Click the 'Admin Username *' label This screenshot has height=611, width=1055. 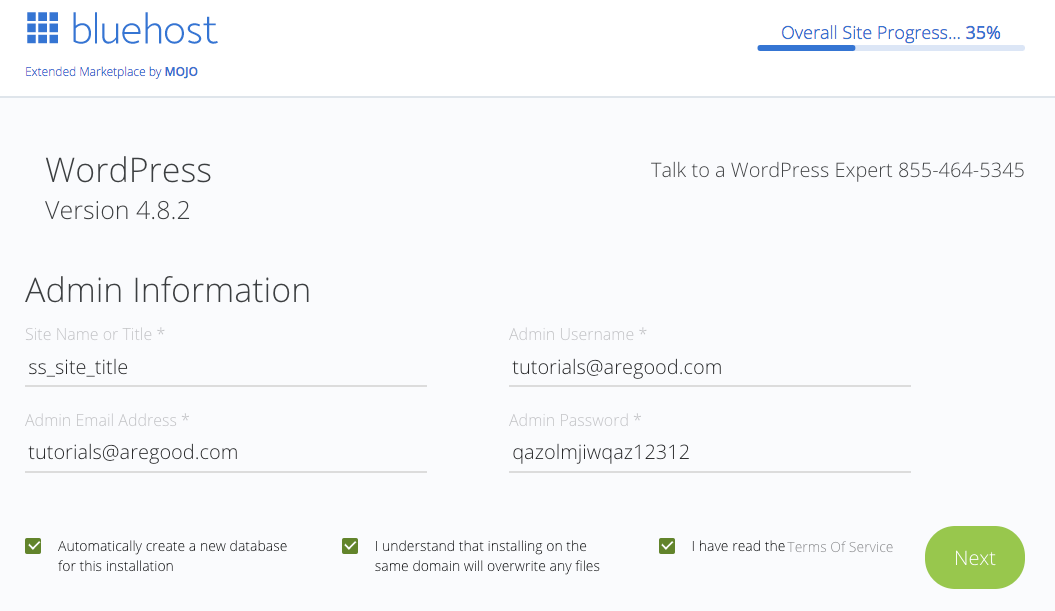click(577, 334)
